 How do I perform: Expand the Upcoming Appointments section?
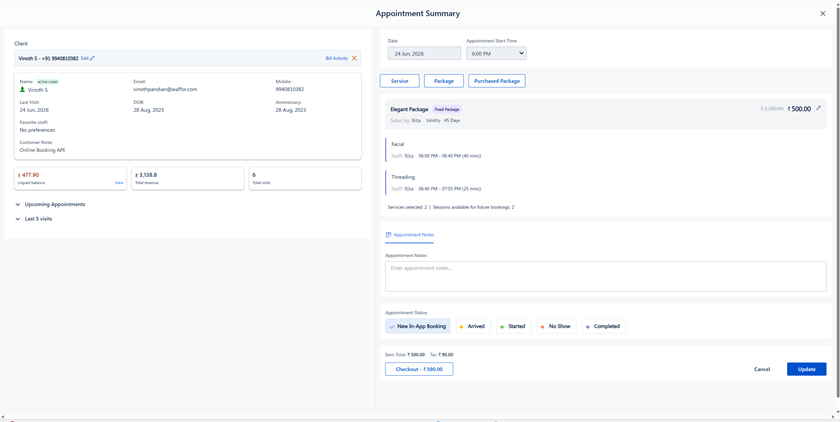50,205
